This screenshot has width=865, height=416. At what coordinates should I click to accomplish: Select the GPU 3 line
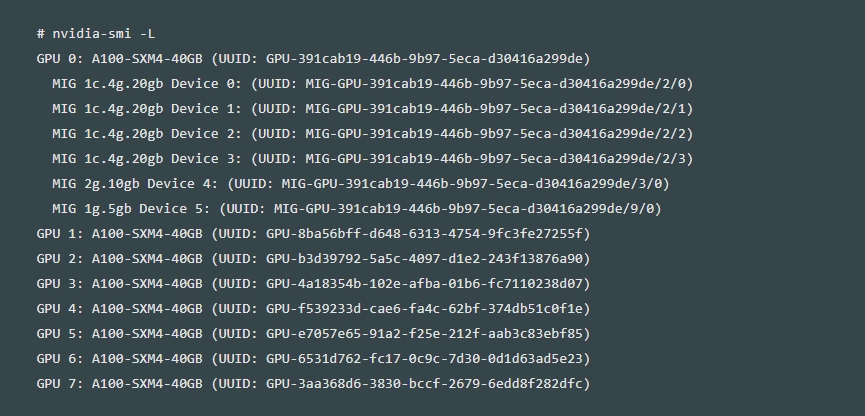tap(313, 284)
